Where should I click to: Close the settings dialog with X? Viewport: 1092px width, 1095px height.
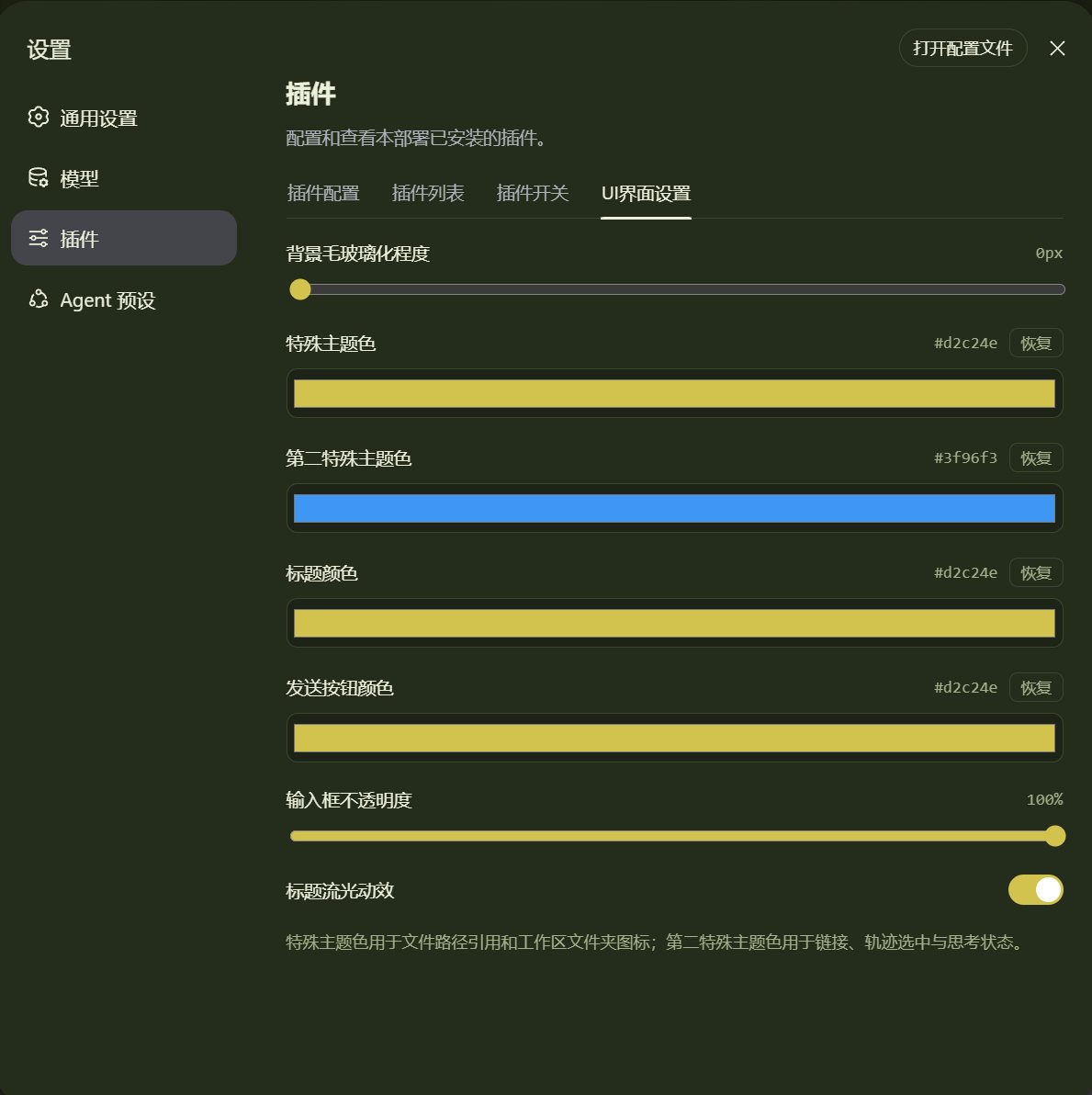(1057, 48)
